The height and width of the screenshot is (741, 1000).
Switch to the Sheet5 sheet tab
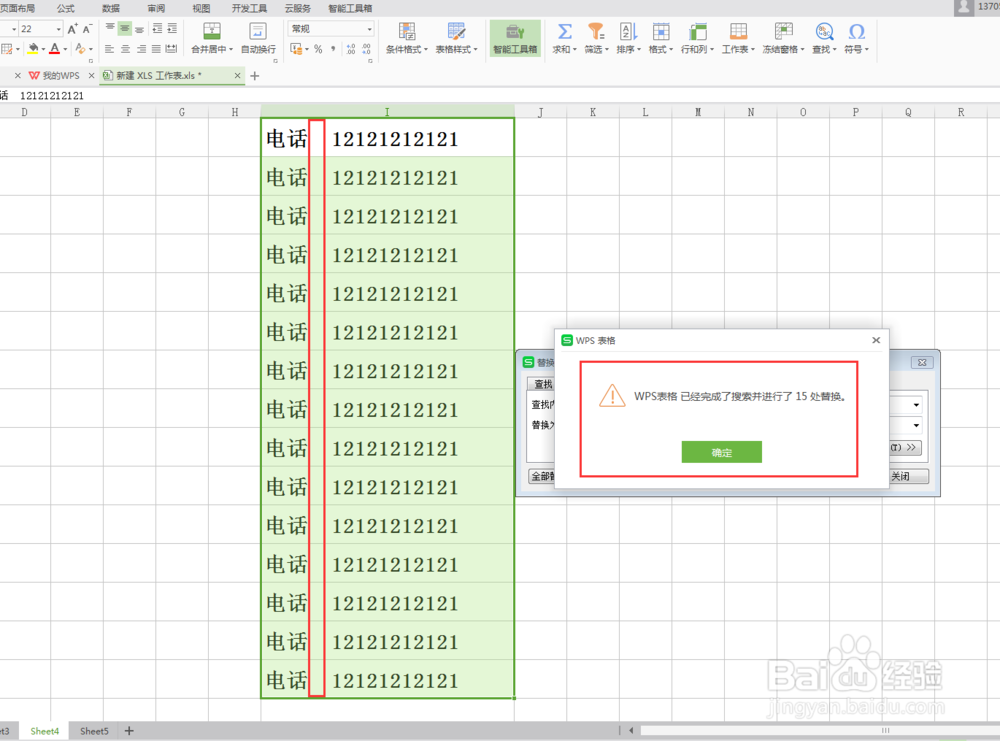coord(94,731)
